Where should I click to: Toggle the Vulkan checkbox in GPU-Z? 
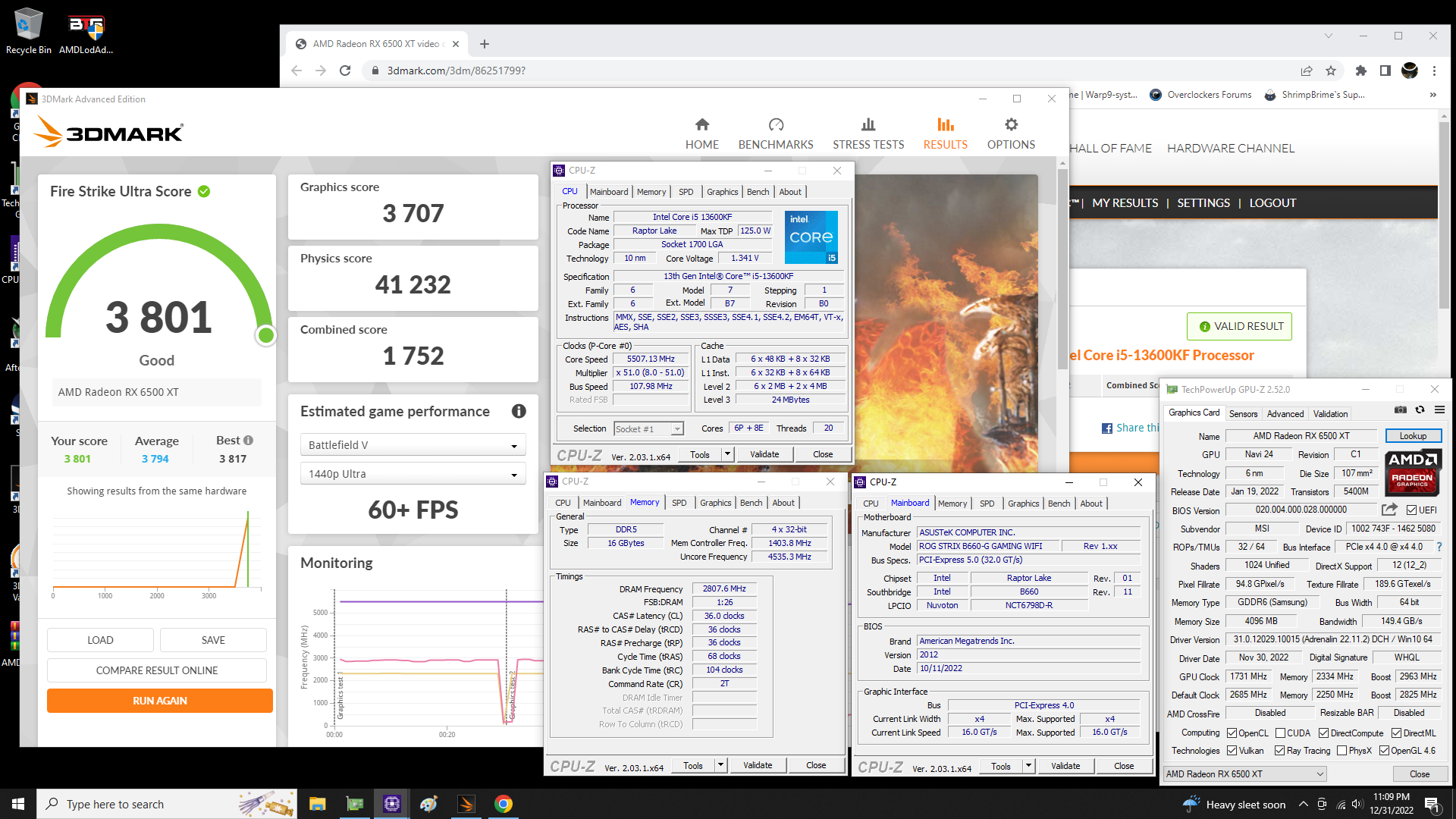tap(1232, 751)
